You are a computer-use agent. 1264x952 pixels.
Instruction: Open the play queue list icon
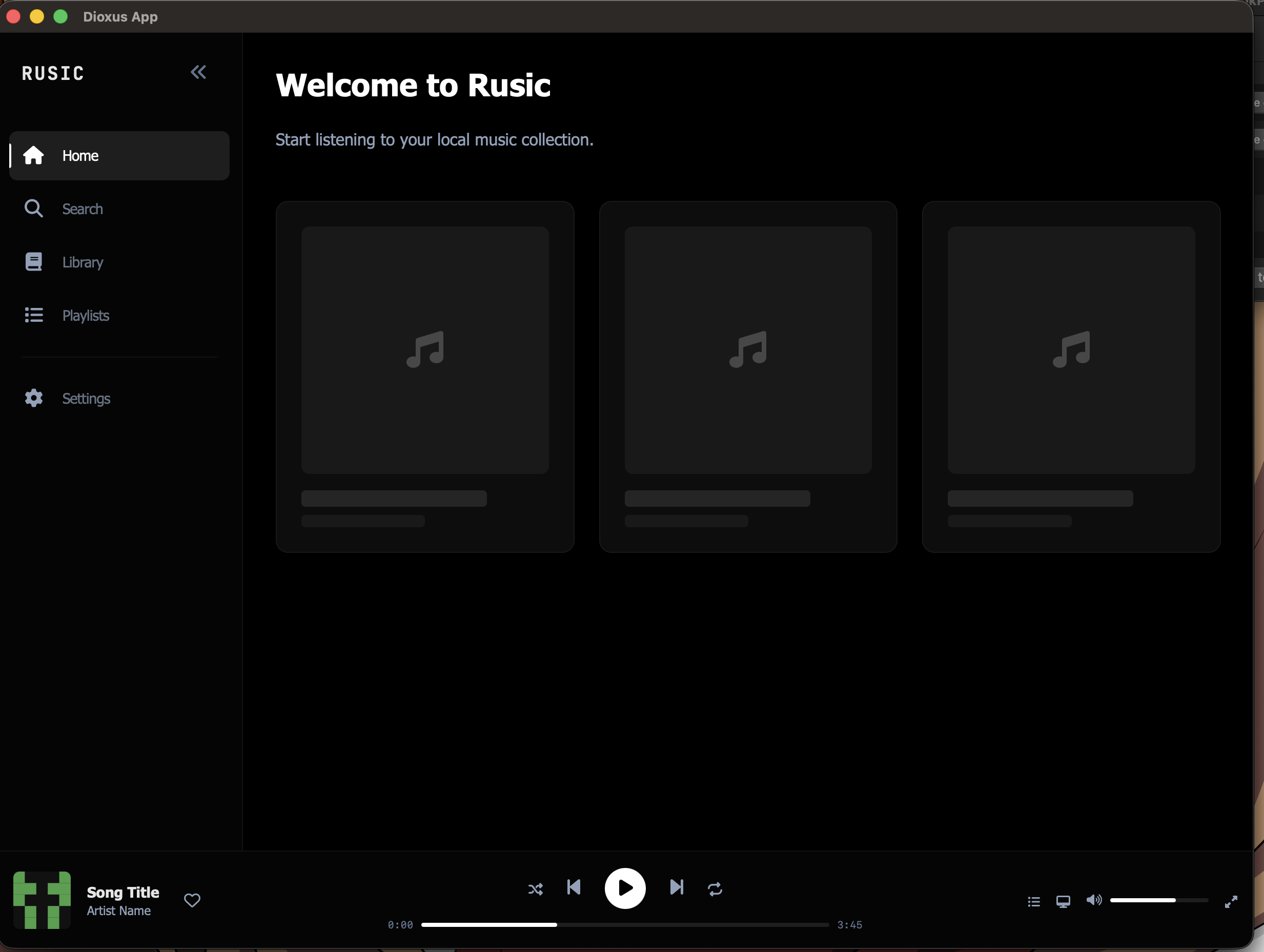pyautogui.click(x=1034, y=901)
